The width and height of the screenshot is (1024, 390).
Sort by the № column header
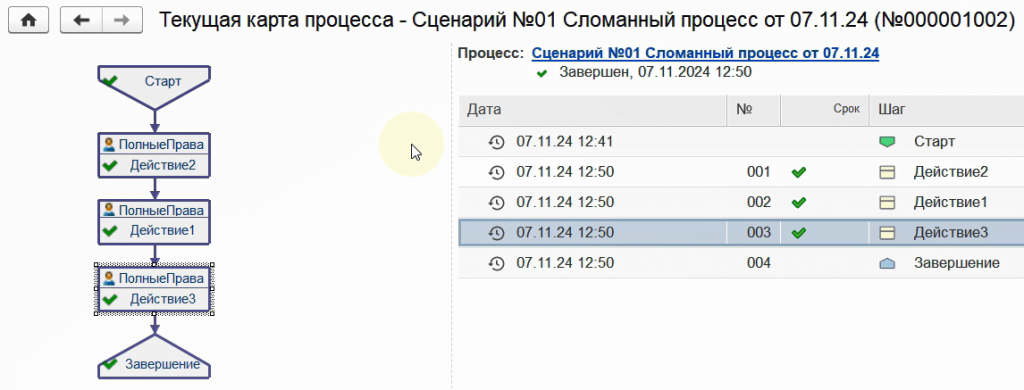[754, 110]
